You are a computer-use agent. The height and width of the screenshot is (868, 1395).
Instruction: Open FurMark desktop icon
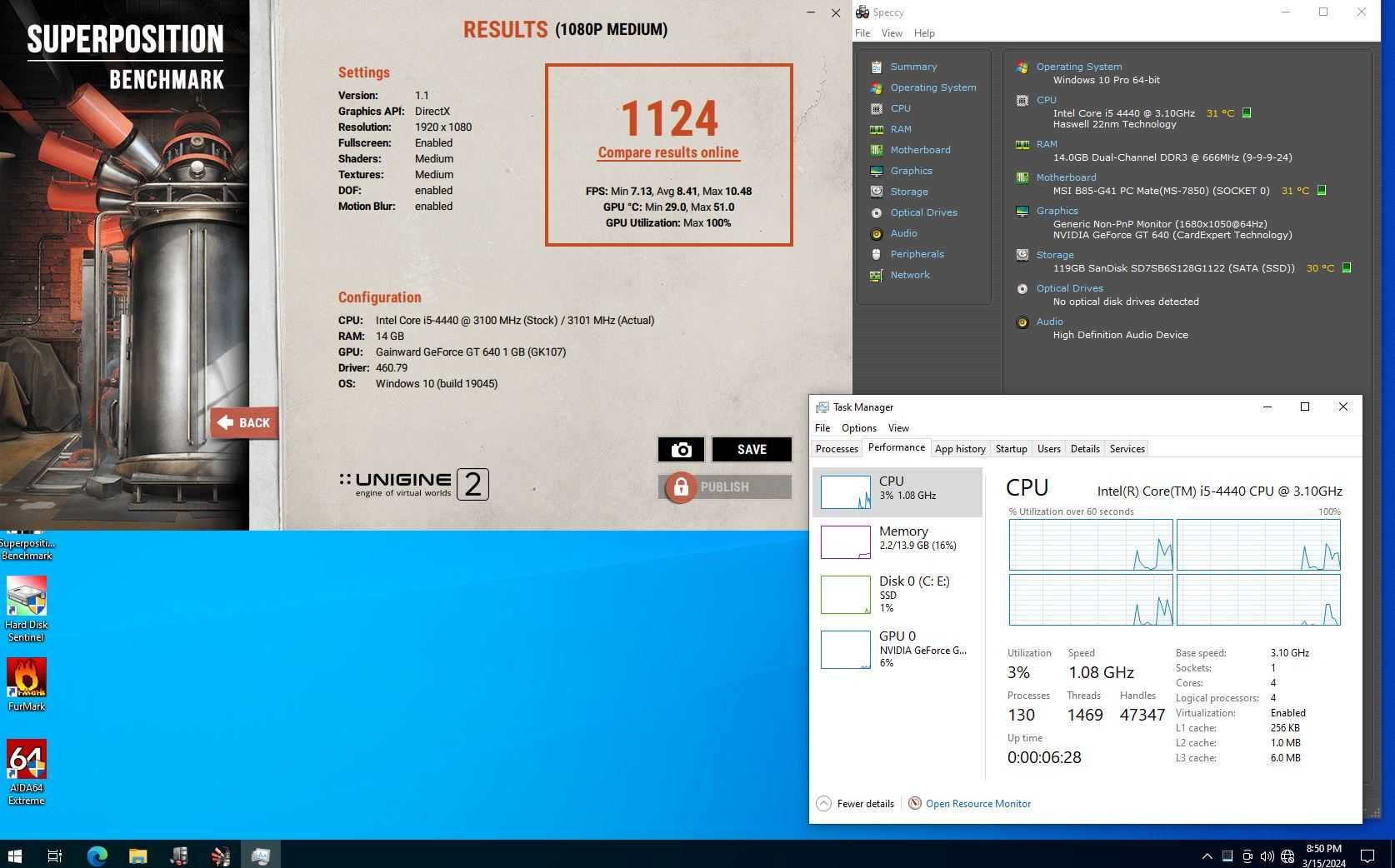pos(27,685)
